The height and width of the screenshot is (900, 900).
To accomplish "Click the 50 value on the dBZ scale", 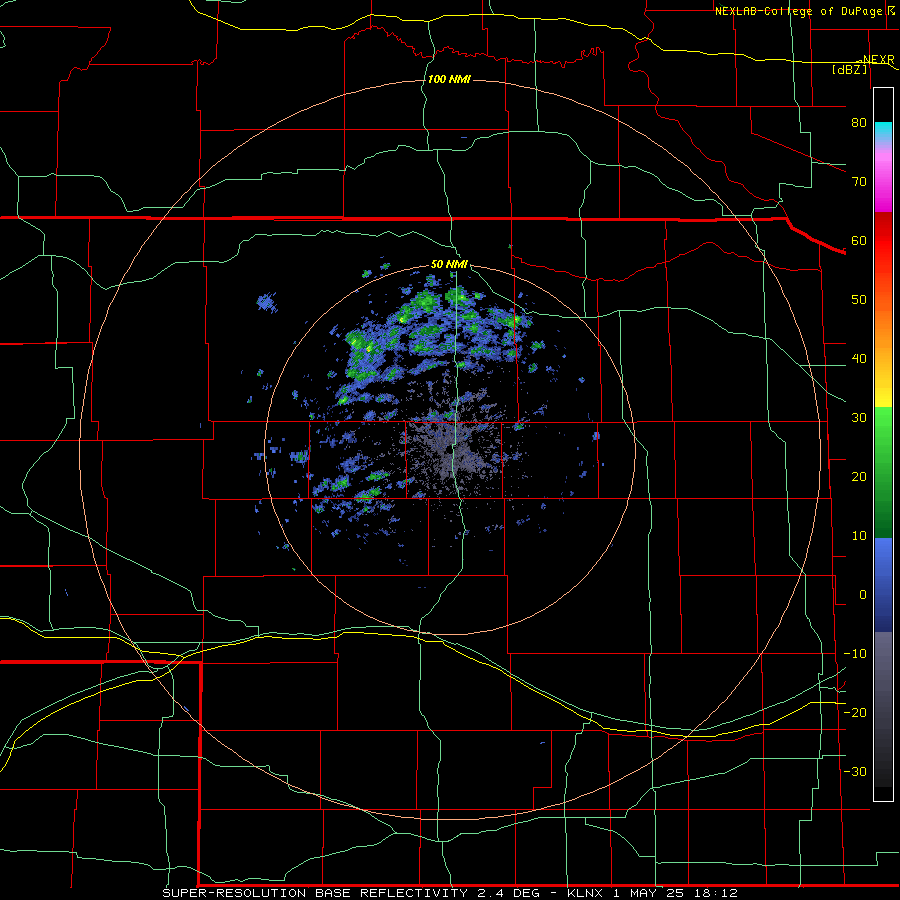I will pos(859,300).
